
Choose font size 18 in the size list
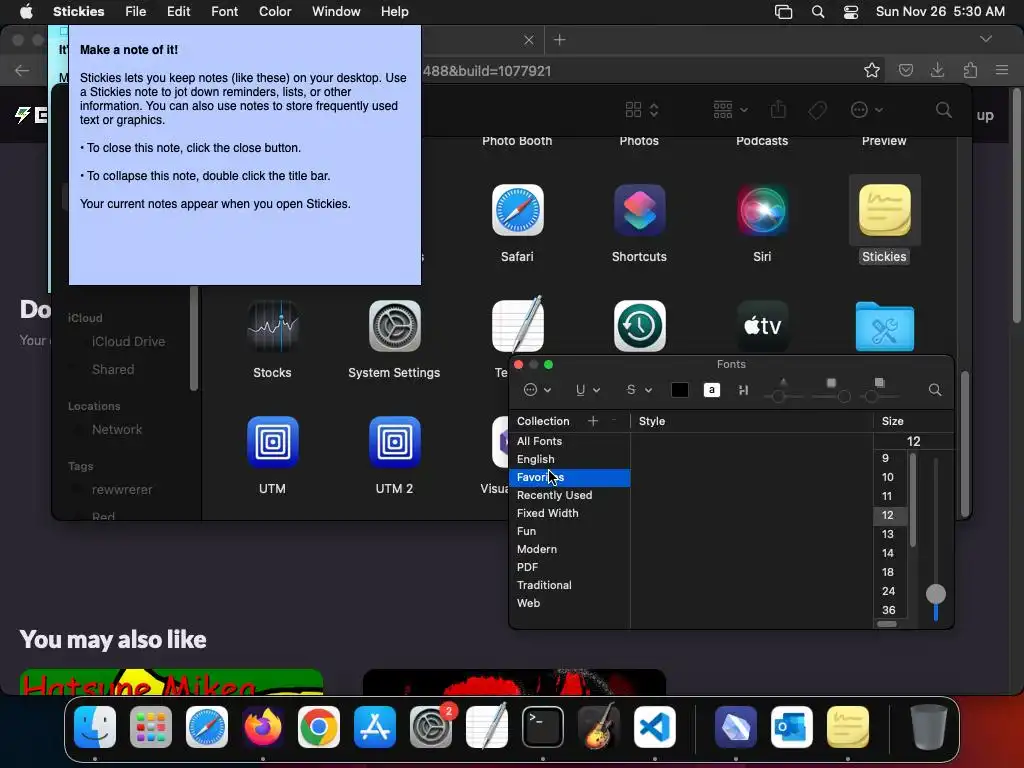click(889, 572)
